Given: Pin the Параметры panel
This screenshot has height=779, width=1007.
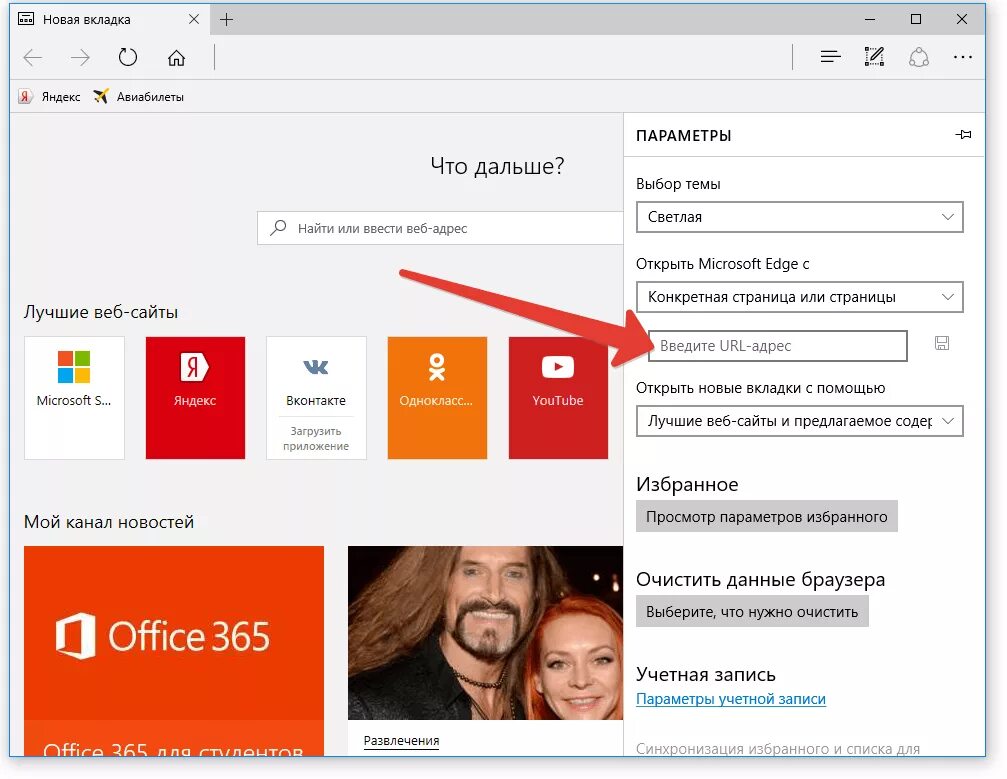Looking at the screenshot, I should click(x=963, y=135).
